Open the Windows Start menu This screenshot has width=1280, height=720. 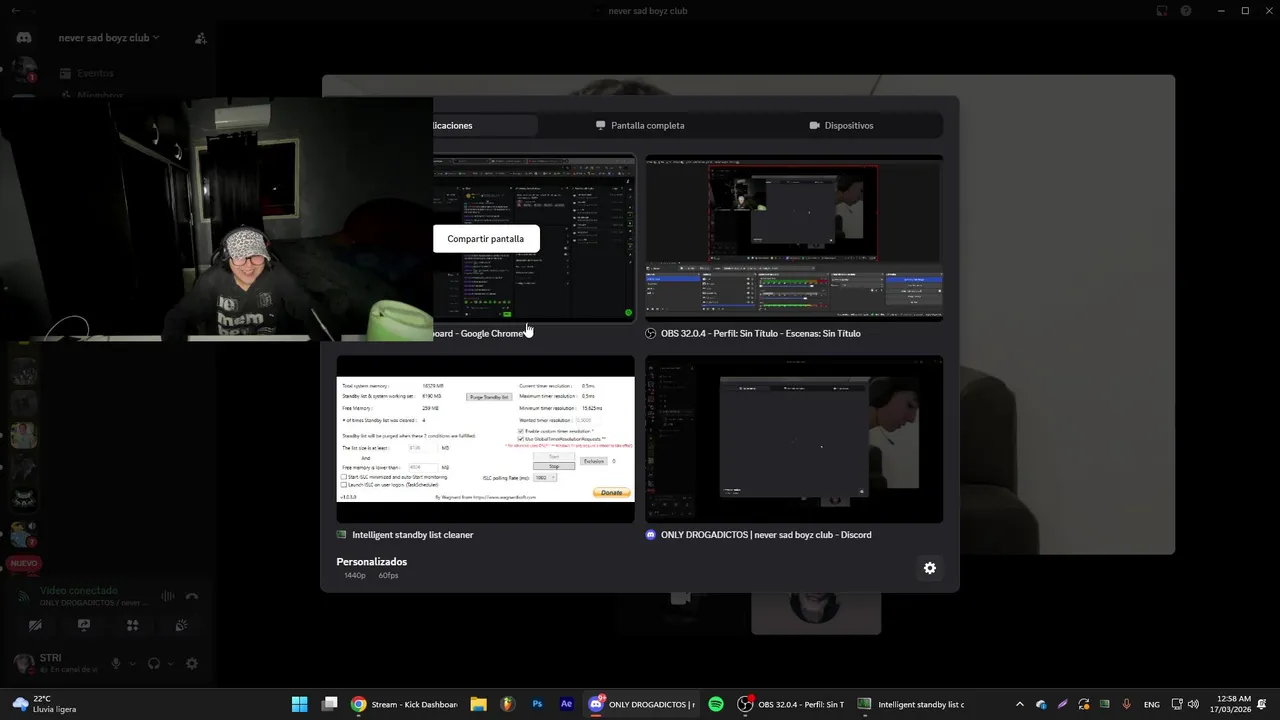(x=299, y=704)
